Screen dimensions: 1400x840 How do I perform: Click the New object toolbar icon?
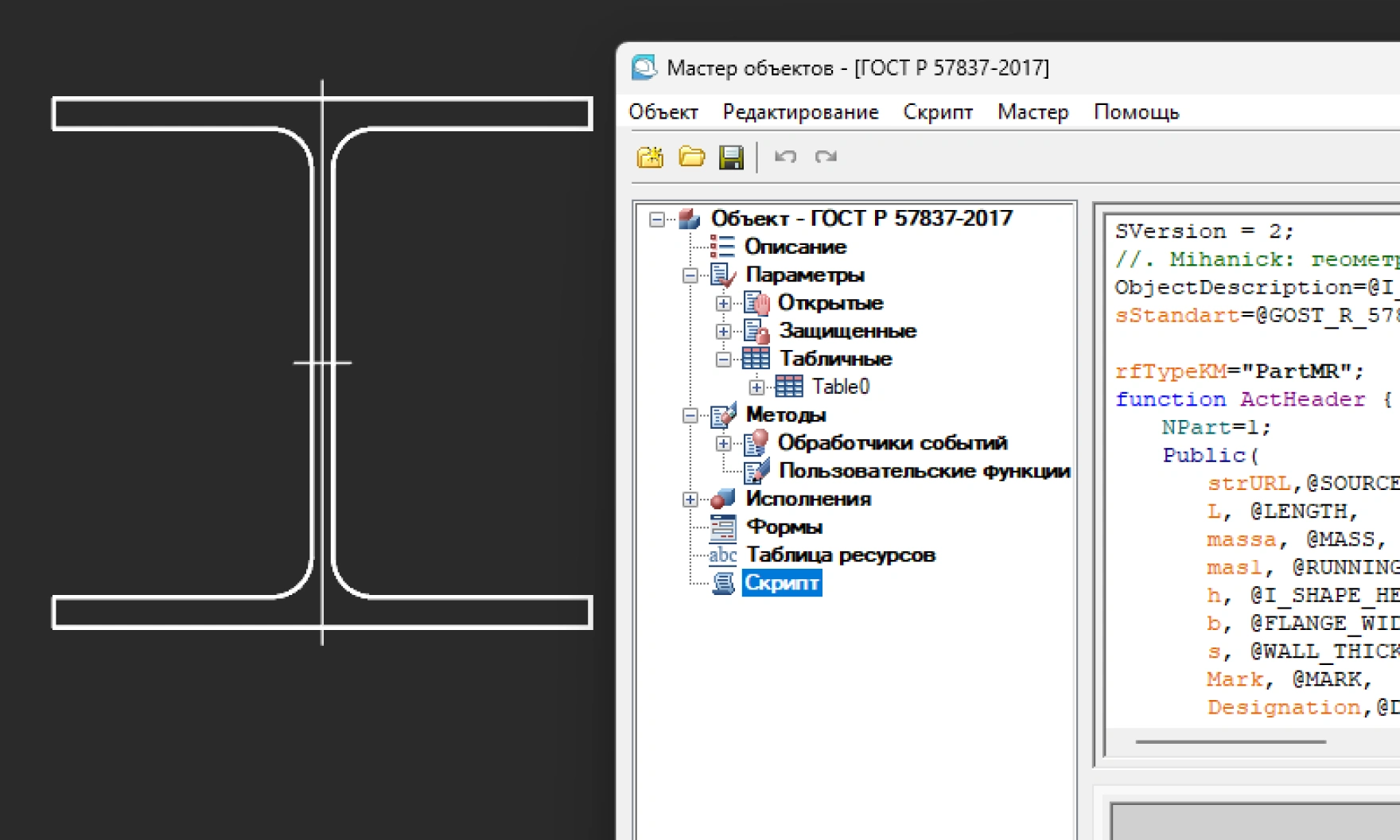(x=650, y=157)
